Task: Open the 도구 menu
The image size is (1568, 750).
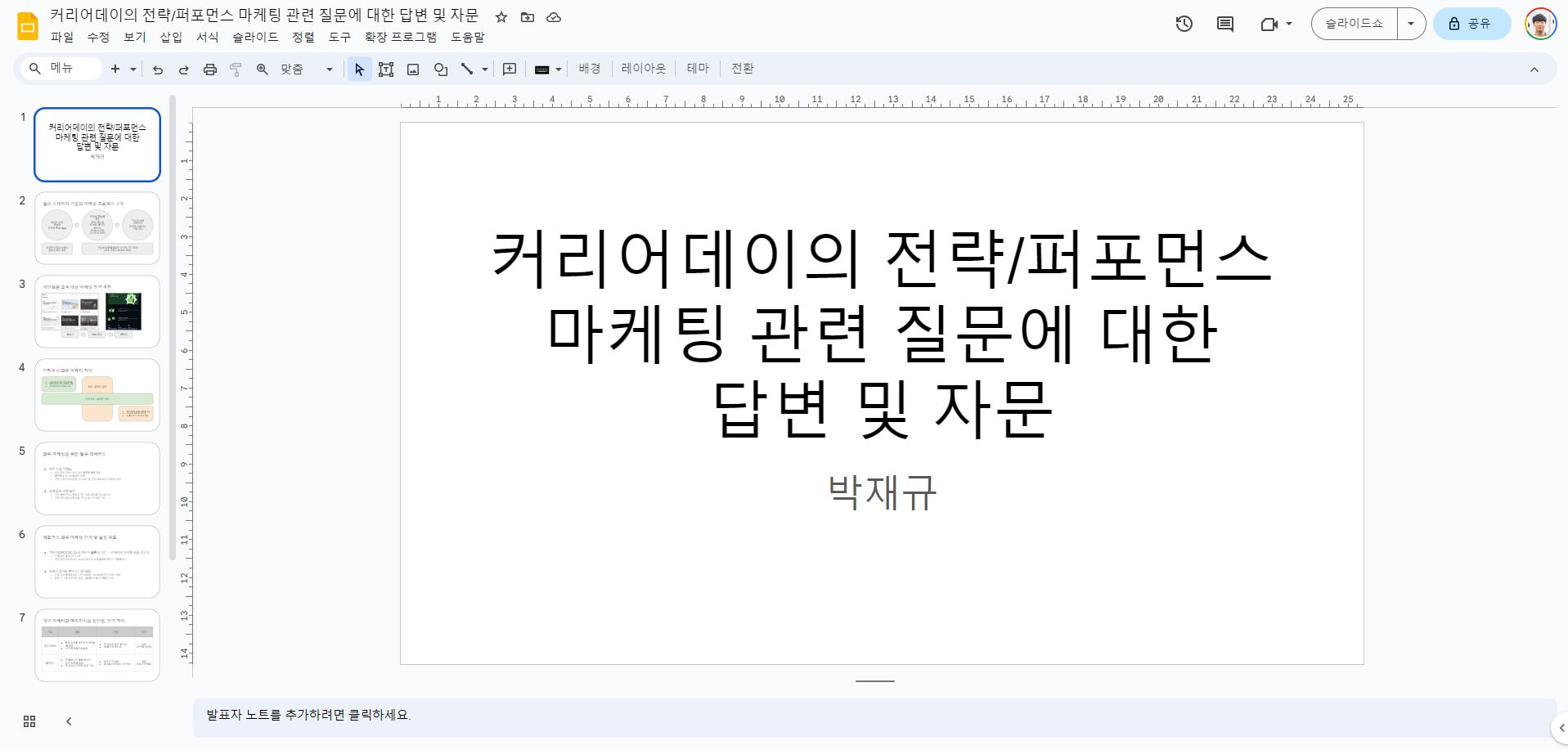Action: coord(339,38)
